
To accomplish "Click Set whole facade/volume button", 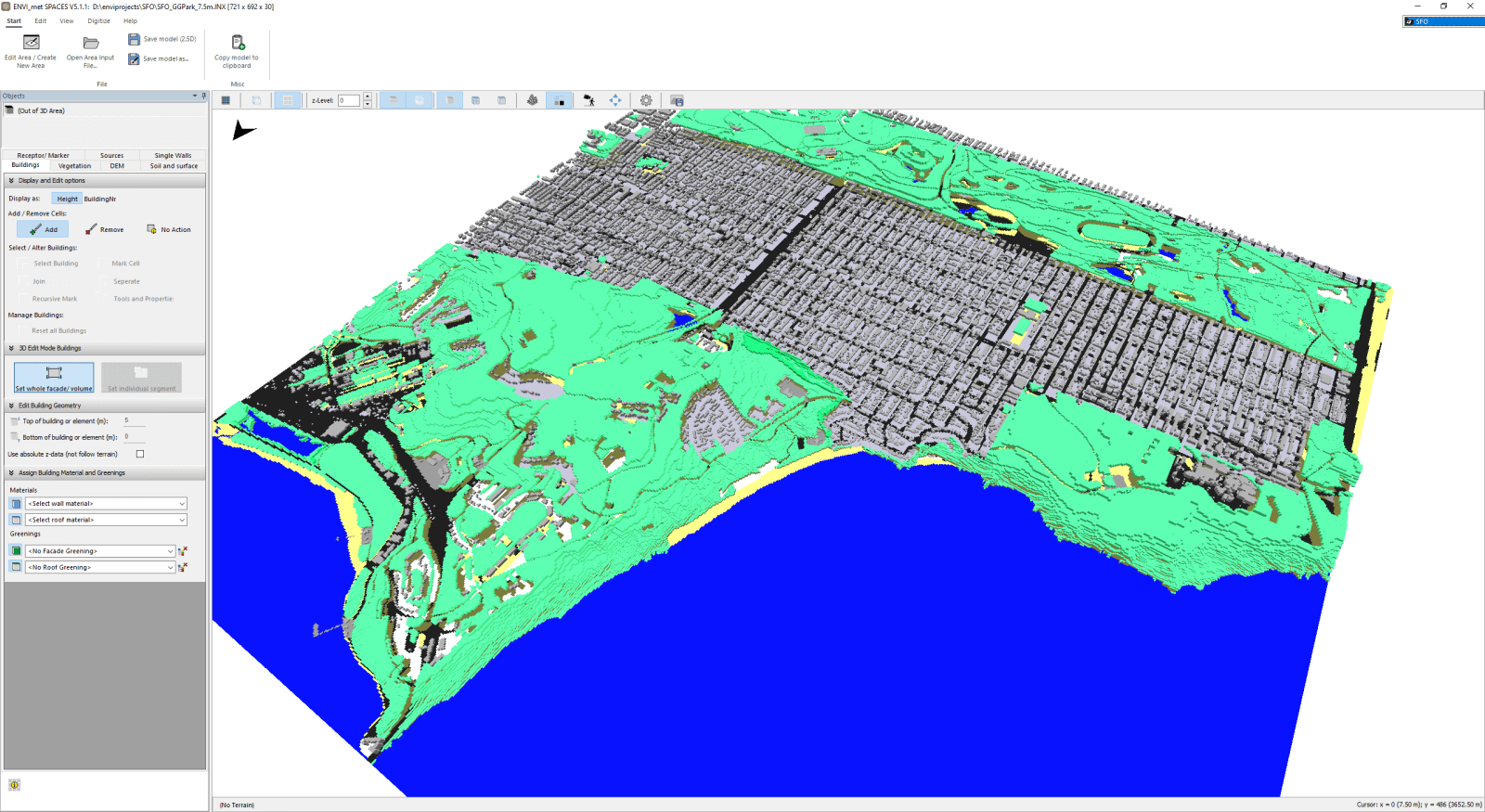I will point(54,378).
